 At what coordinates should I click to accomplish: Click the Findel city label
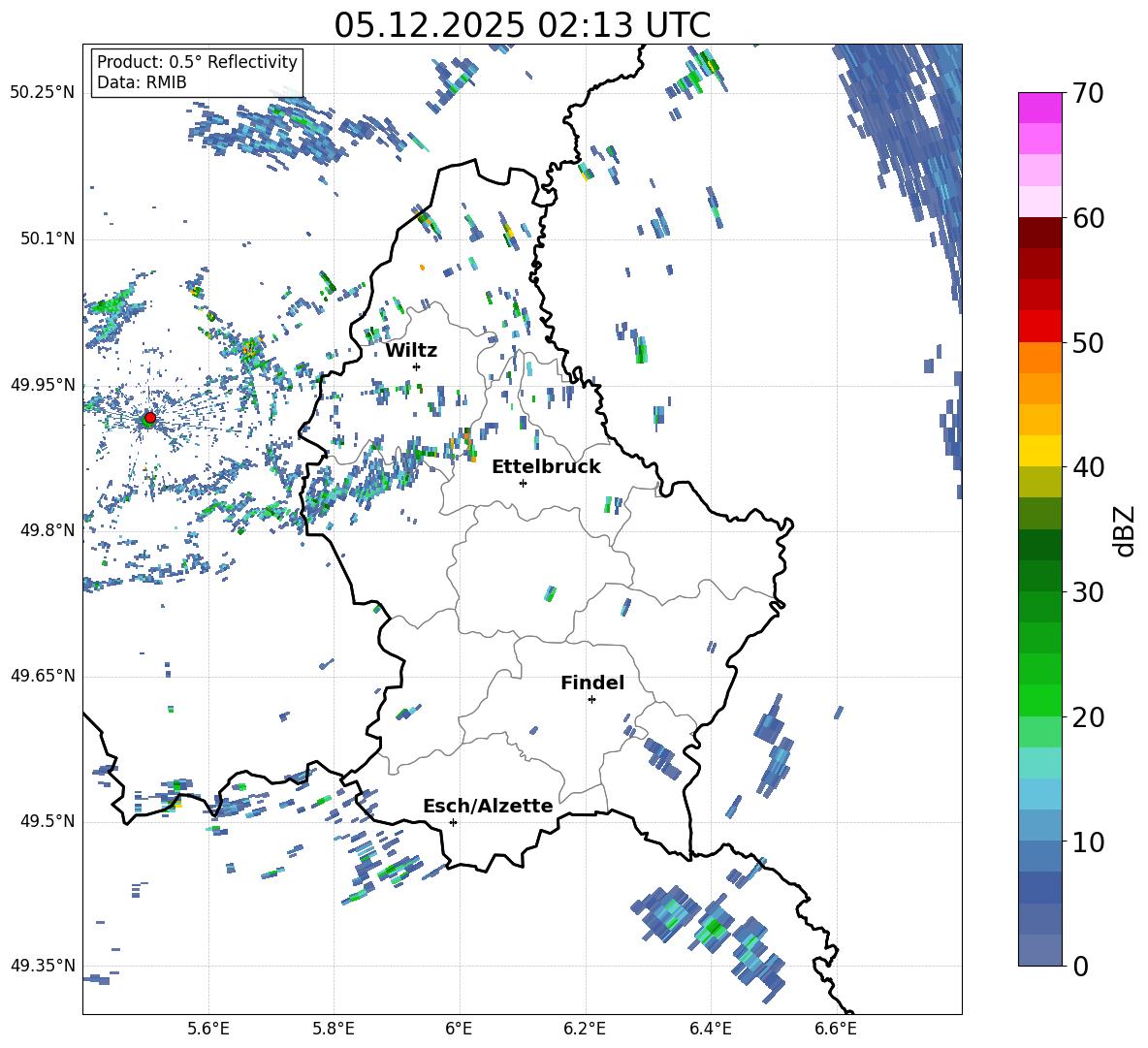click(592, 683)
